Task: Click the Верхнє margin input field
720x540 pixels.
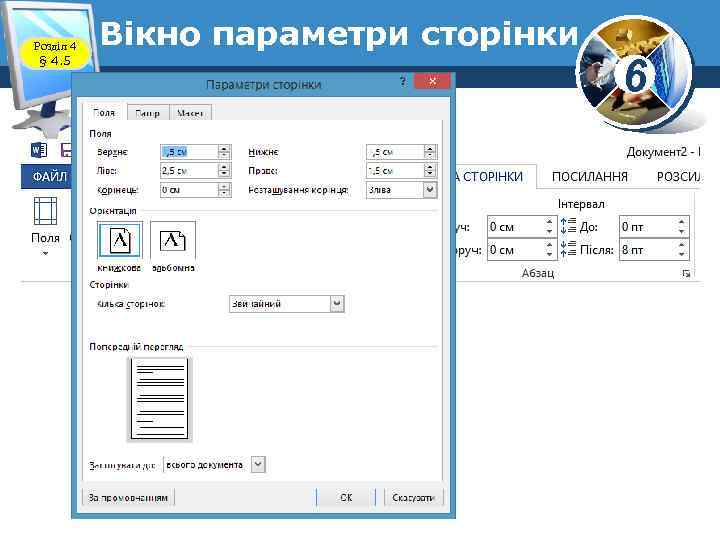Action: coord(189,152)
